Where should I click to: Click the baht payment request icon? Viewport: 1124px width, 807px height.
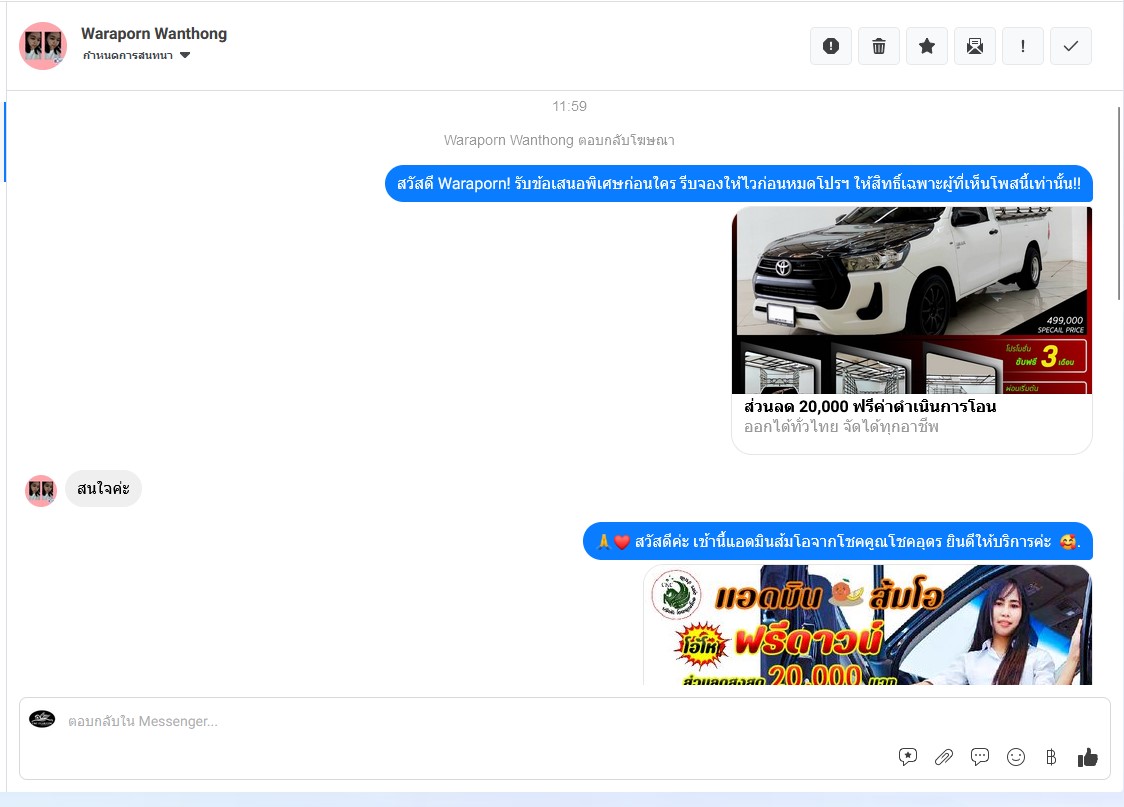pyautogui.click(x=1051, y=757)
